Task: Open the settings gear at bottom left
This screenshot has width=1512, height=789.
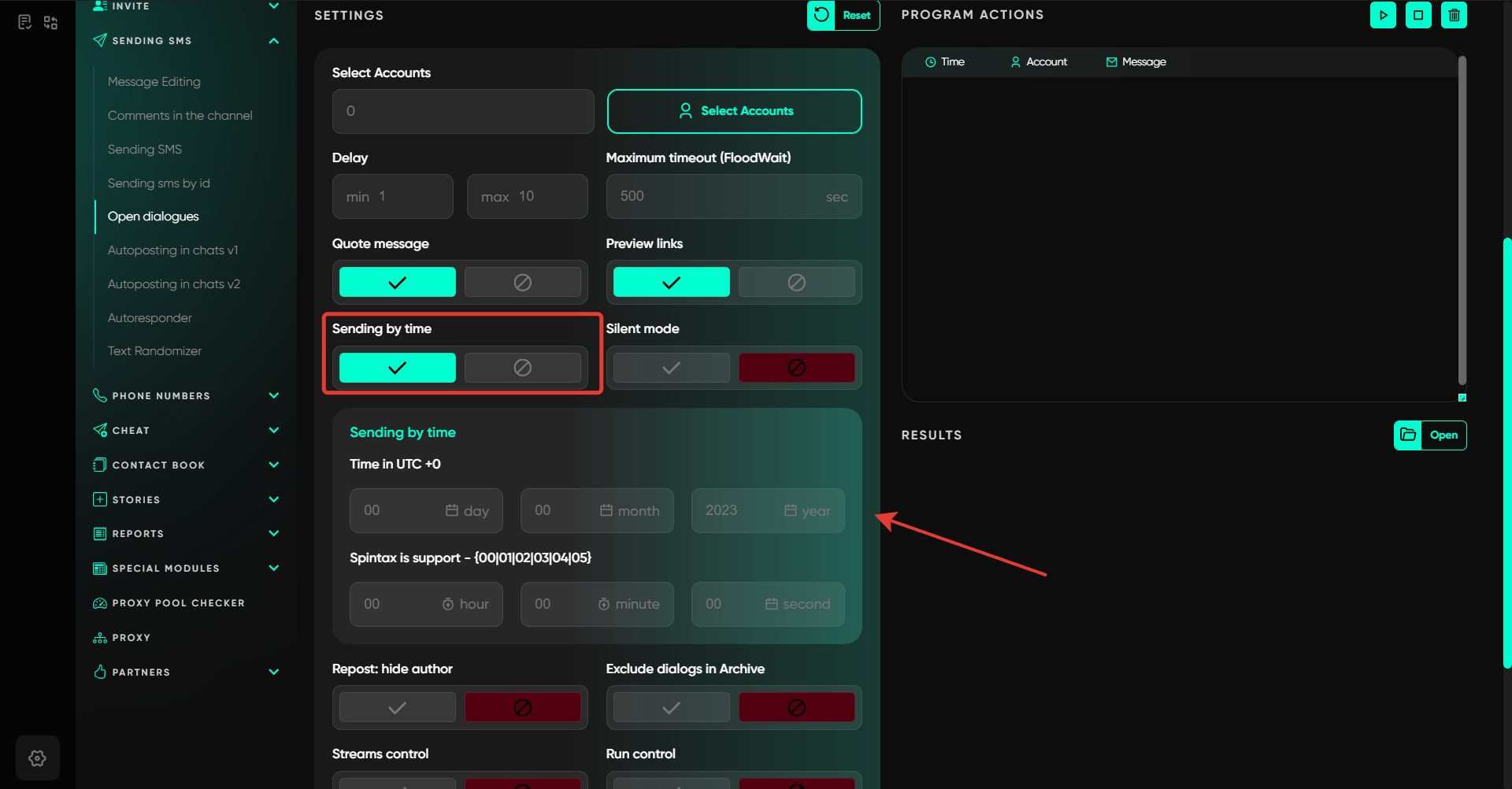Action: pos(37,758)
